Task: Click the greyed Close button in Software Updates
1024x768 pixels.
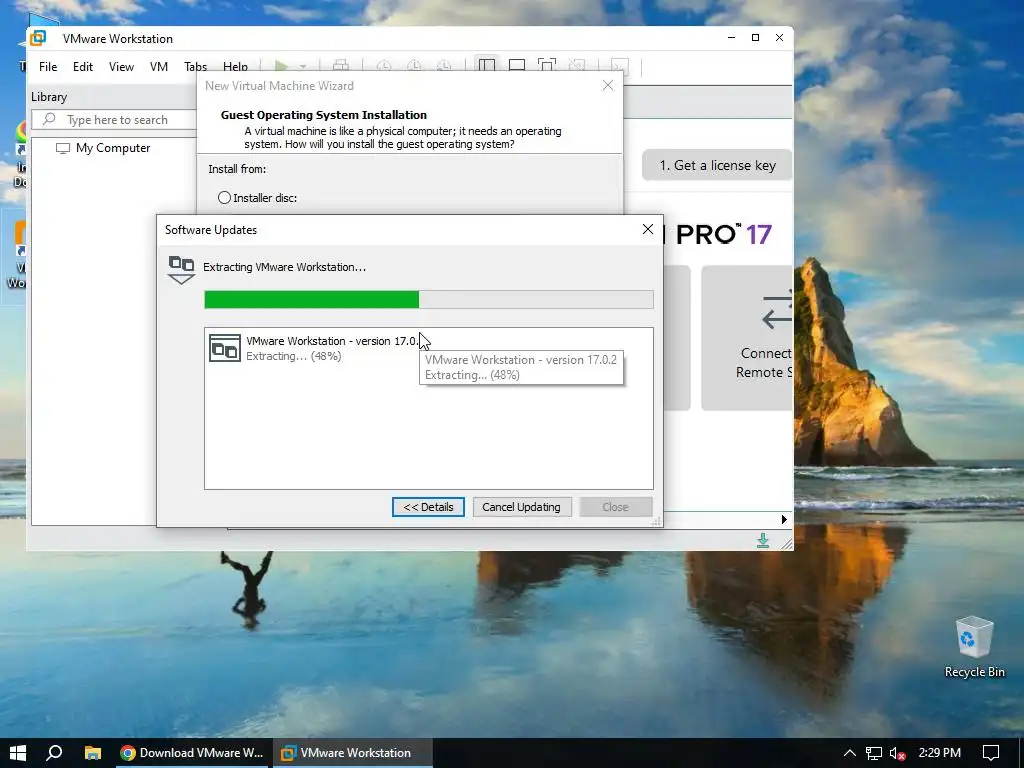Action: point(615,507)
